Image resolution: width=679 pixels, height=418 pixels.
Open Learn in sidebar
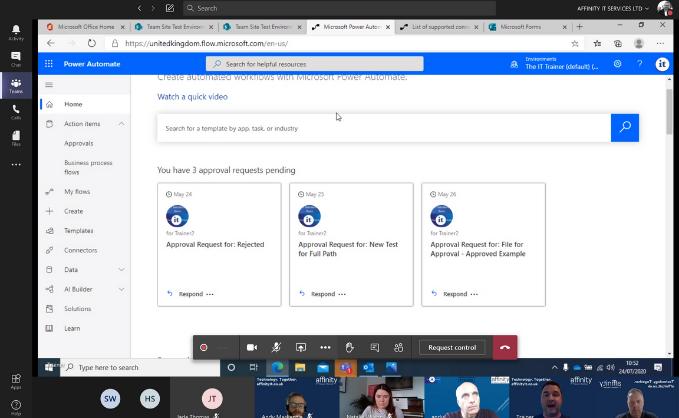(72, 328)
